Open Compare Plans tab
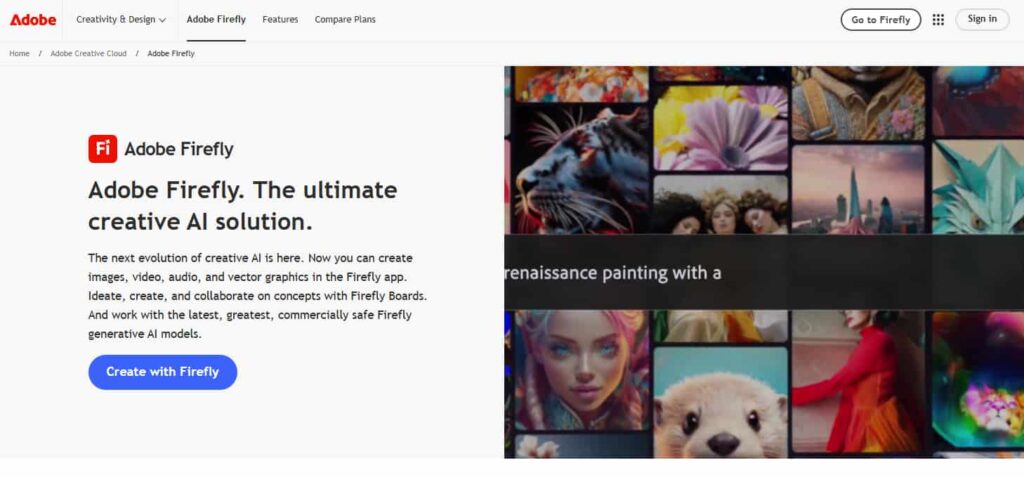The image size is (1024, 477). pyautogui.click(x=345, y=20)
